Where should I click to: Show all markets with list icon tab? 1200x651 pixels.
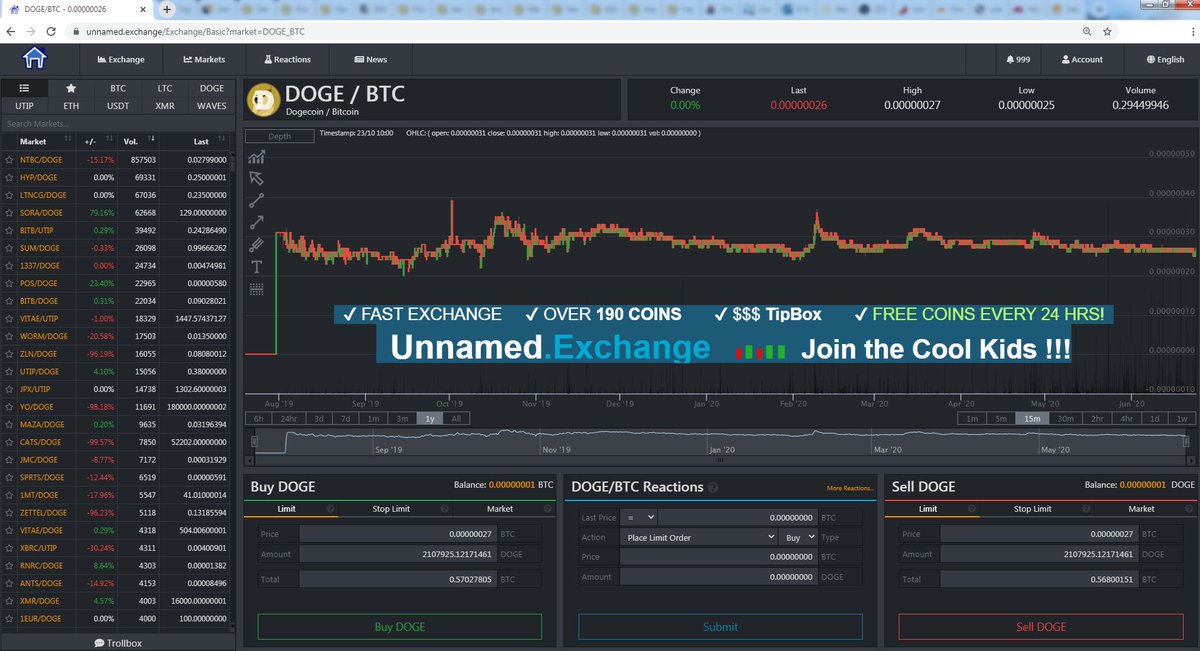click(24, 88)
